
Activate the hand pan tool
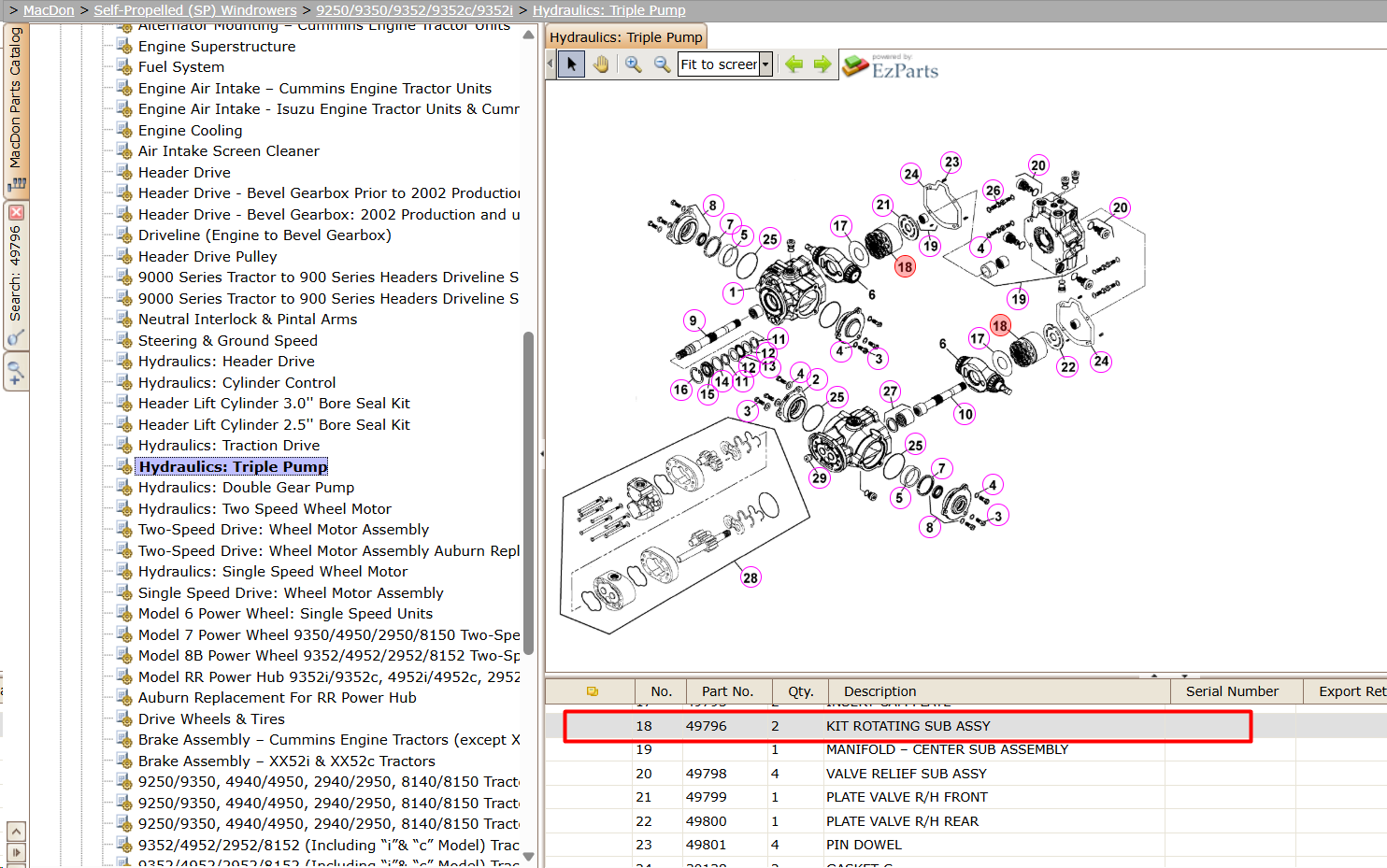[601, 64]
